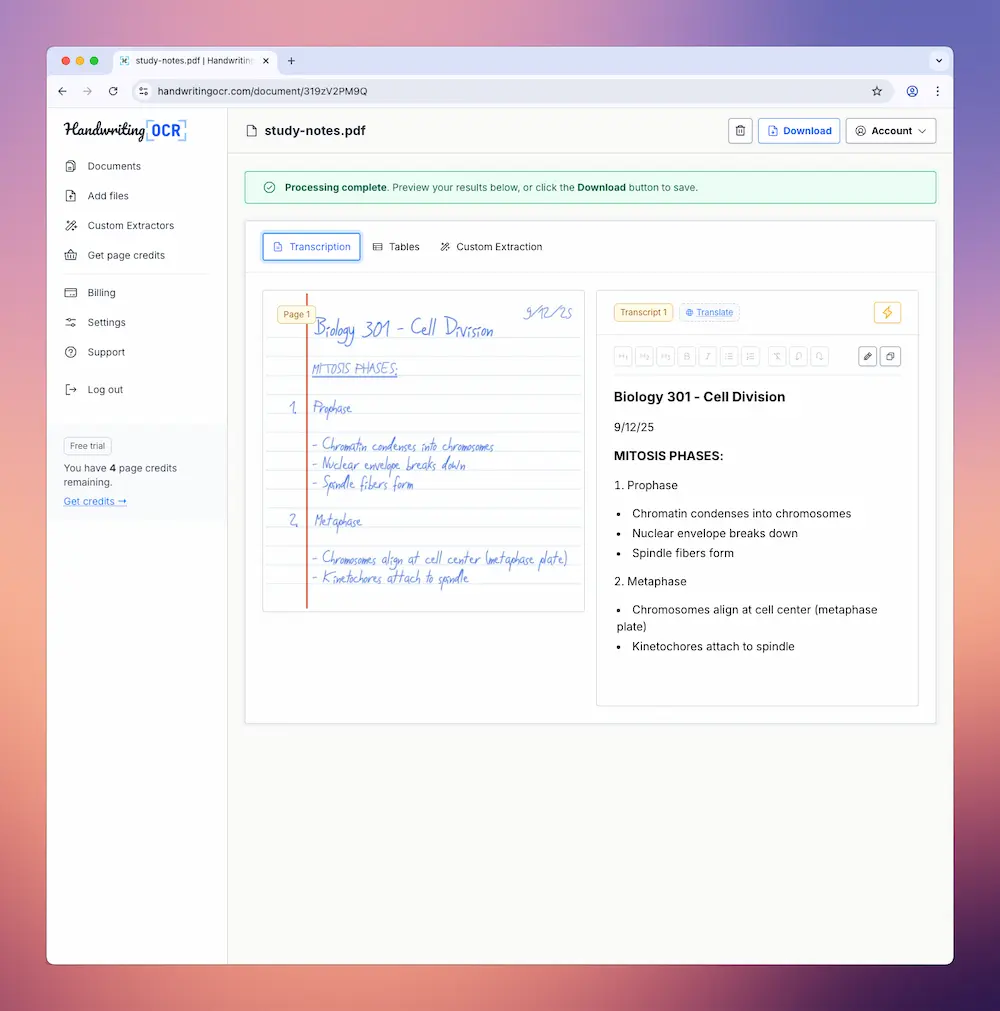Toggle italic formatting in the transcript editor

707,356
